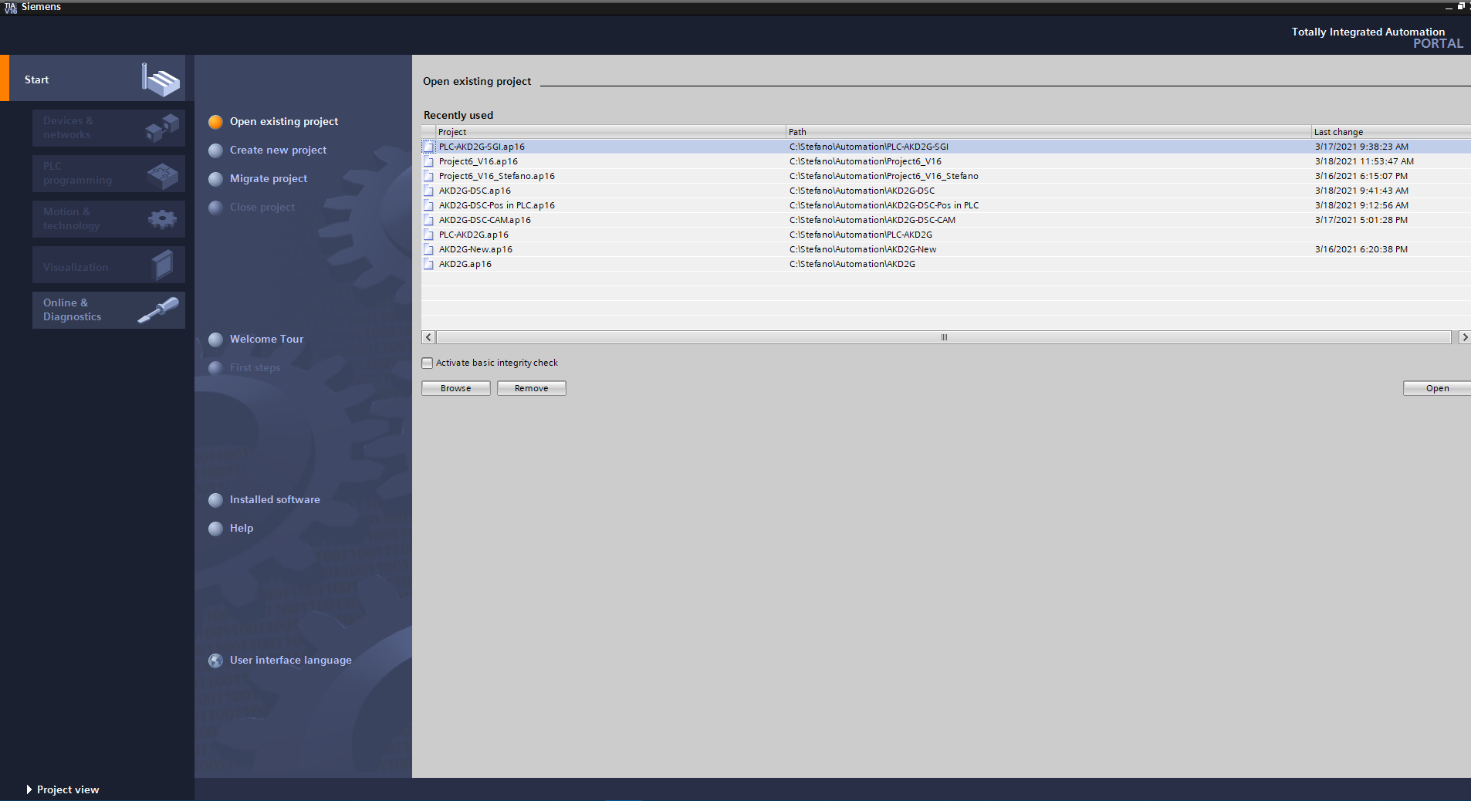Switch to Project view
This screenshot has height=801, width=1471.
click(62, 790)
